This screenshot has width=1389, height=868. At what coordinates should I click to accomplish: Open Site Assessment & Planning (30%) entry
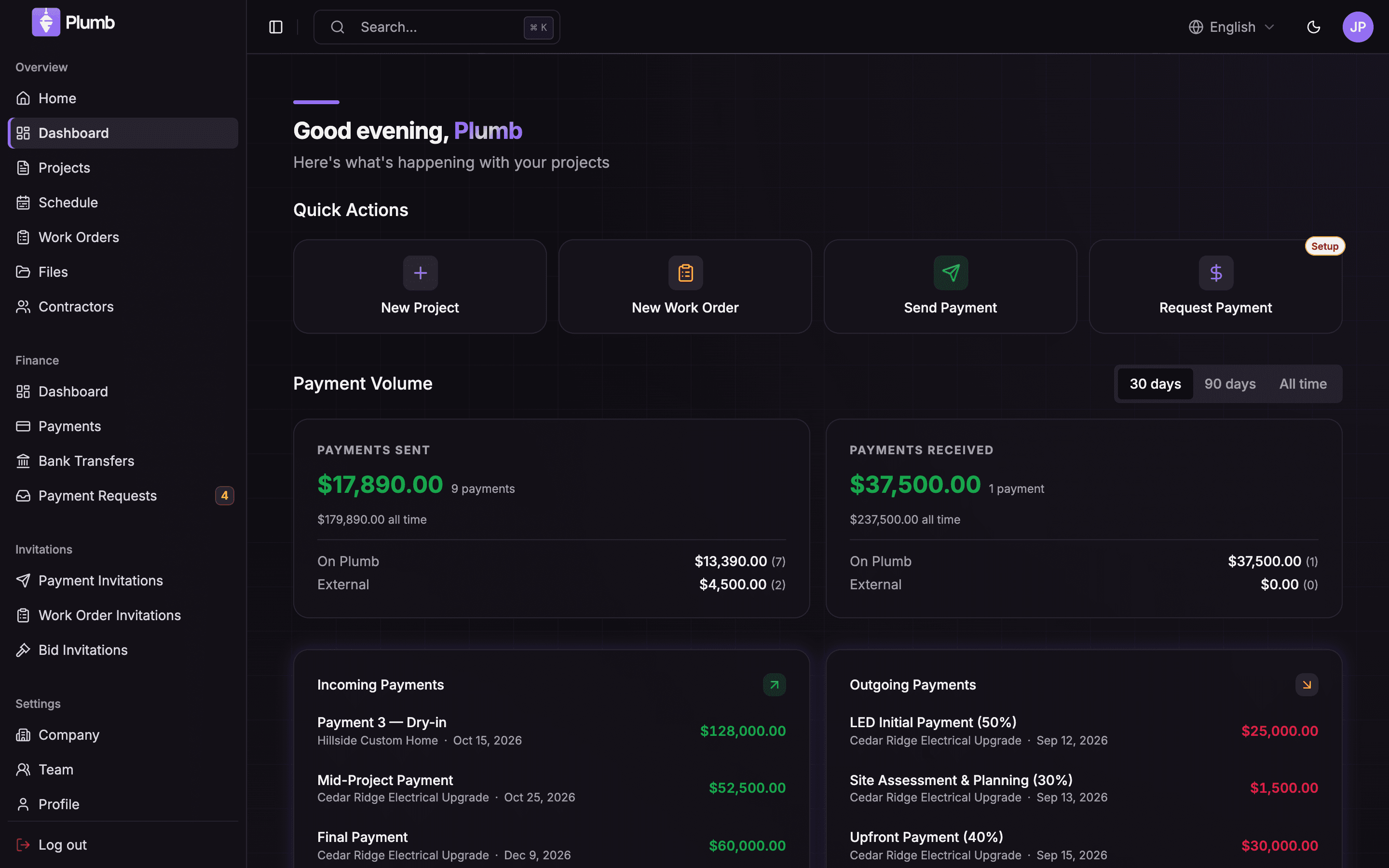pyautogui.click(x=1084, y=788)
